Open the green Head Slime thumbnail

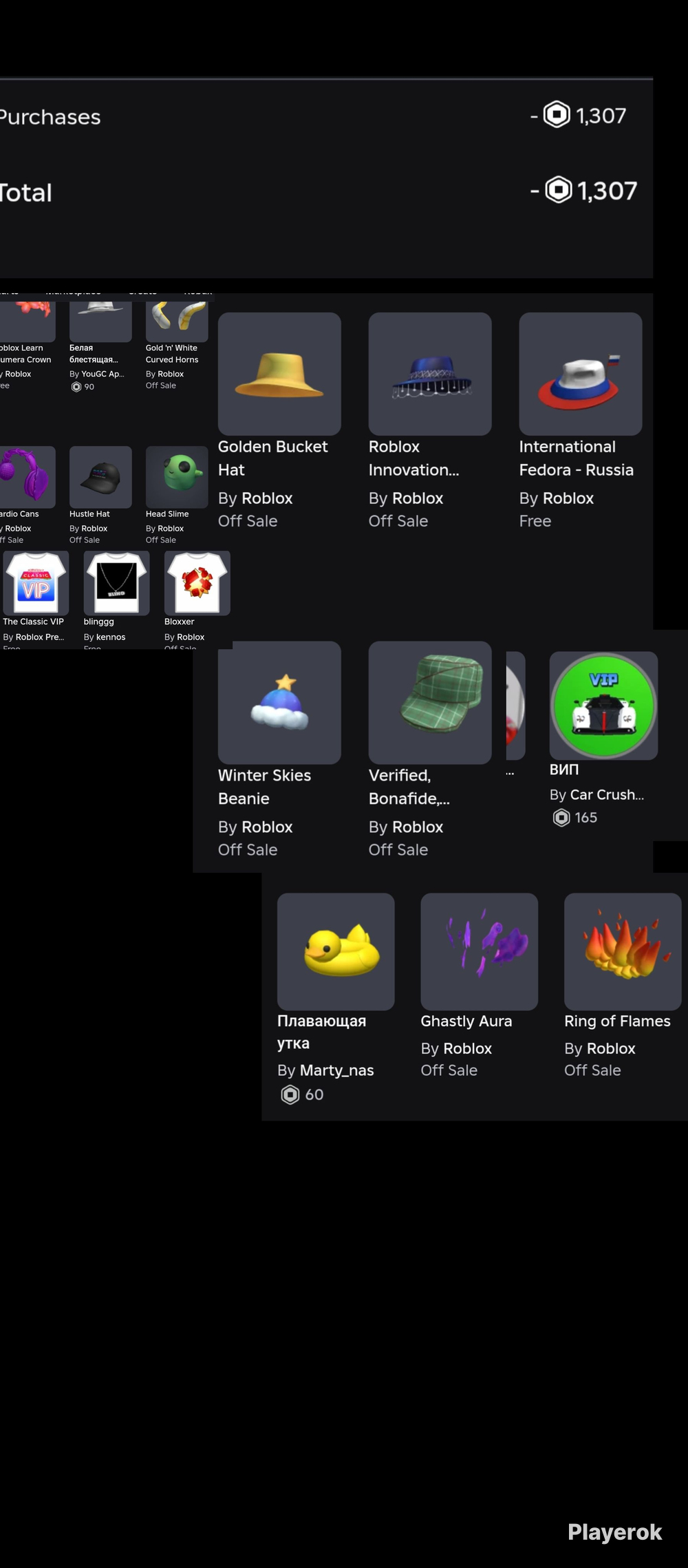177,477
